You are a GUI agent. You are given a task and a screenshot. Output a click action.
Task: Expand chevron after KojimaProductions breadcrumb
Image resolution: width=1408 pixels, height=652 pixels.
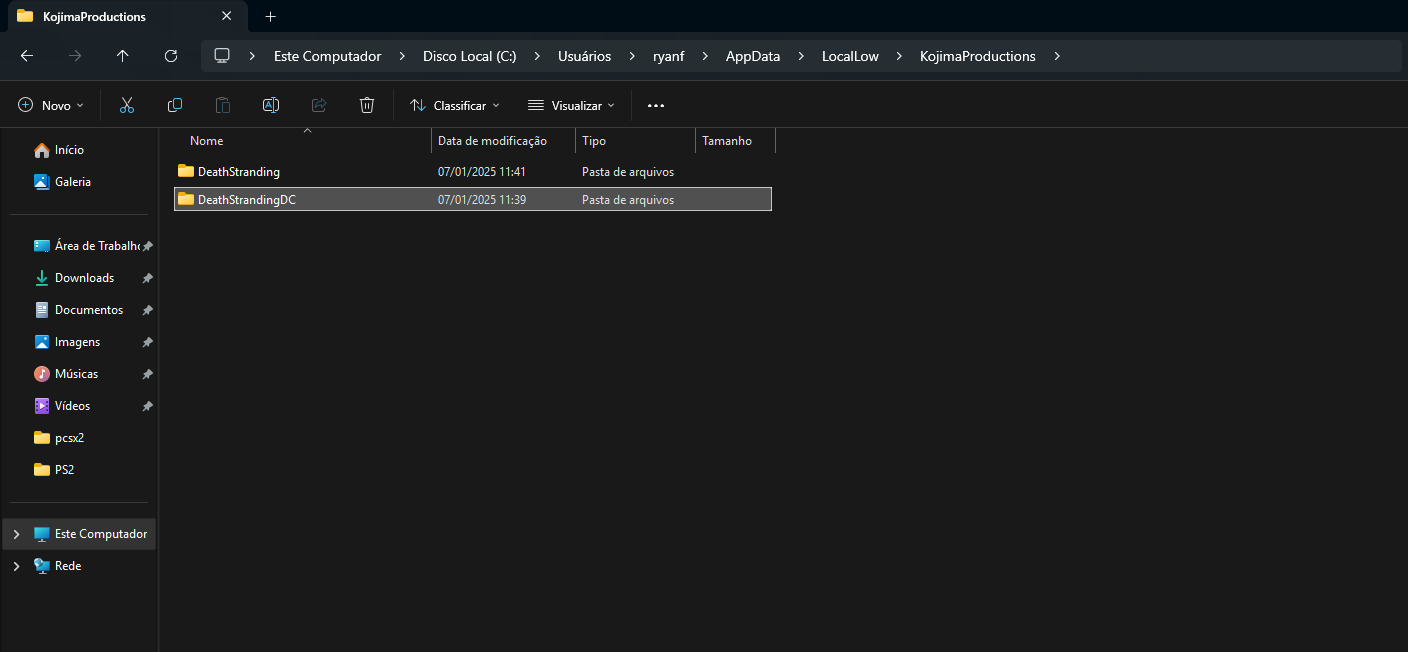(1057, 56)
